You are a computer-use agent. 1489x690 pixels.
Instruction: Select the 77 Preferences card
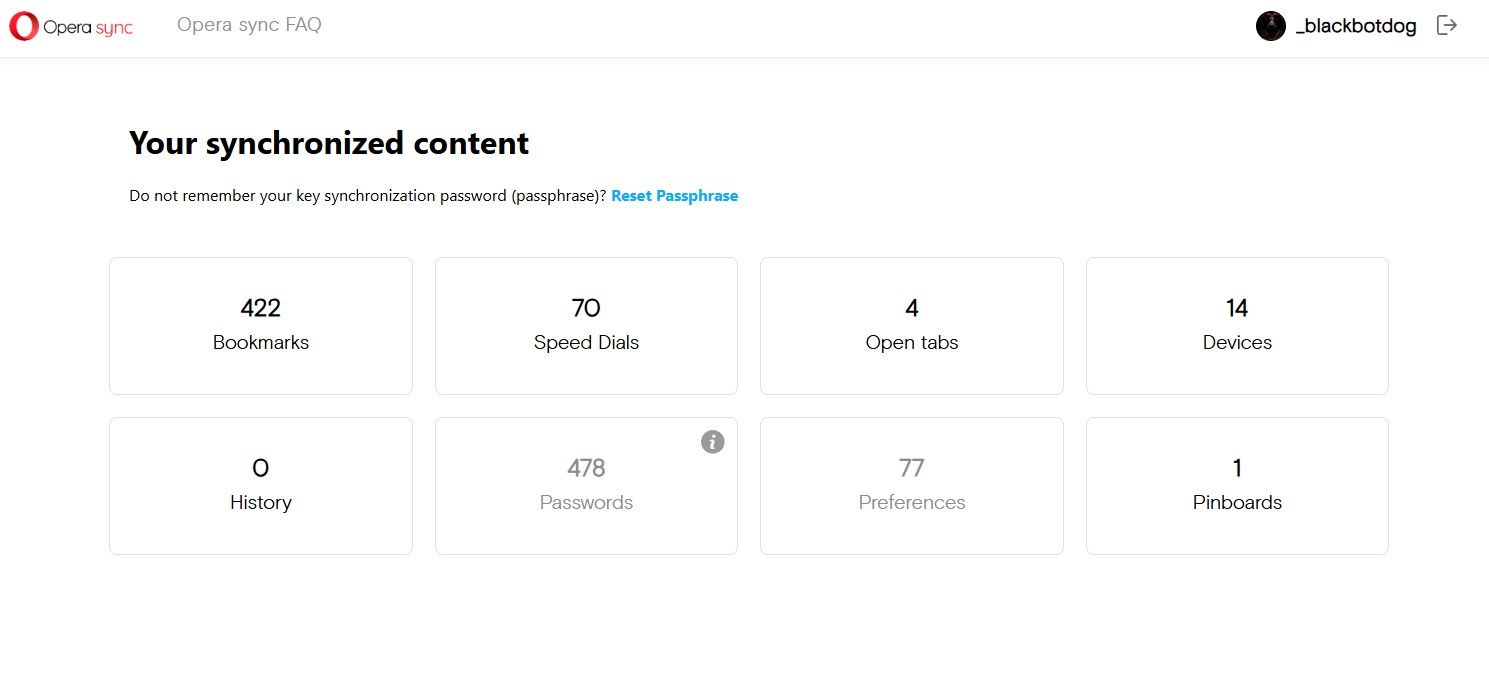pos(912,486)
